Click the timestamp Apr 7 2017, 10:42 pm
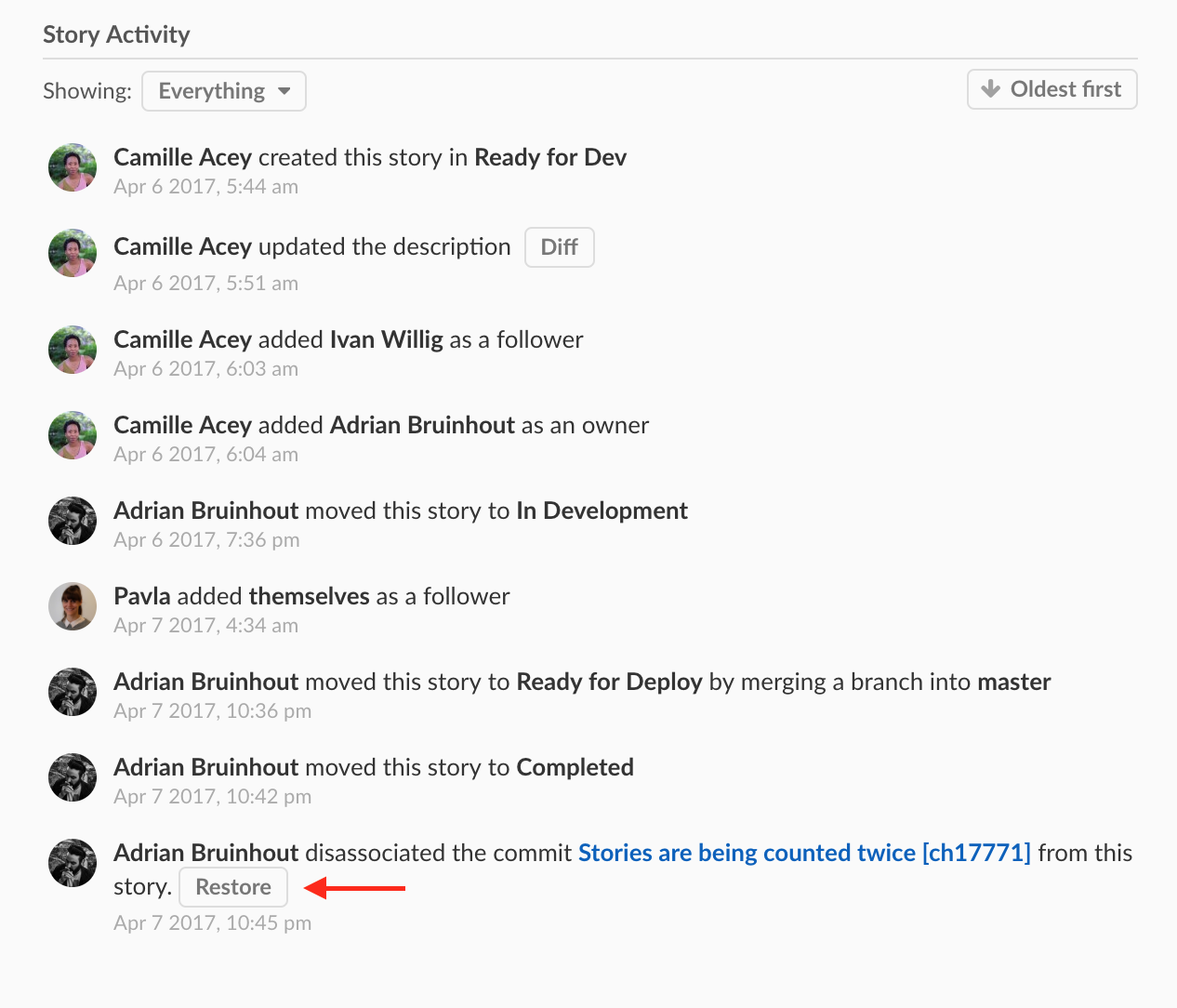The height and width of the screenshot is (1008, 1177). coord(213,797)
